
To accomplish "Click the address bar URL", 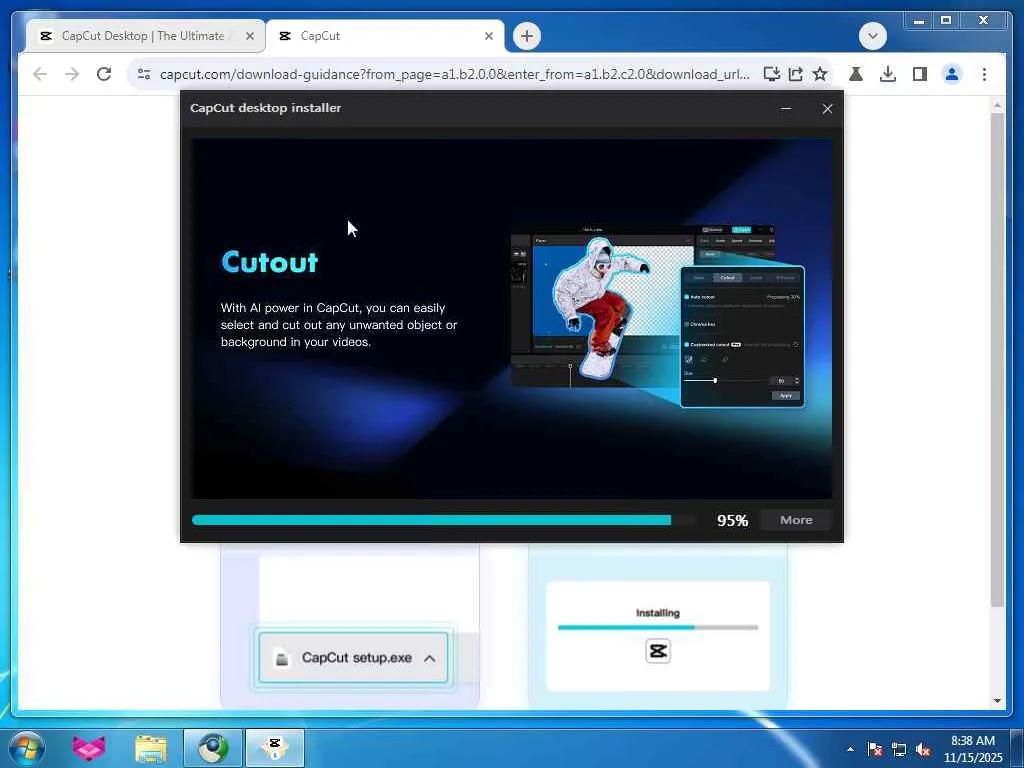I will point(455,74).
